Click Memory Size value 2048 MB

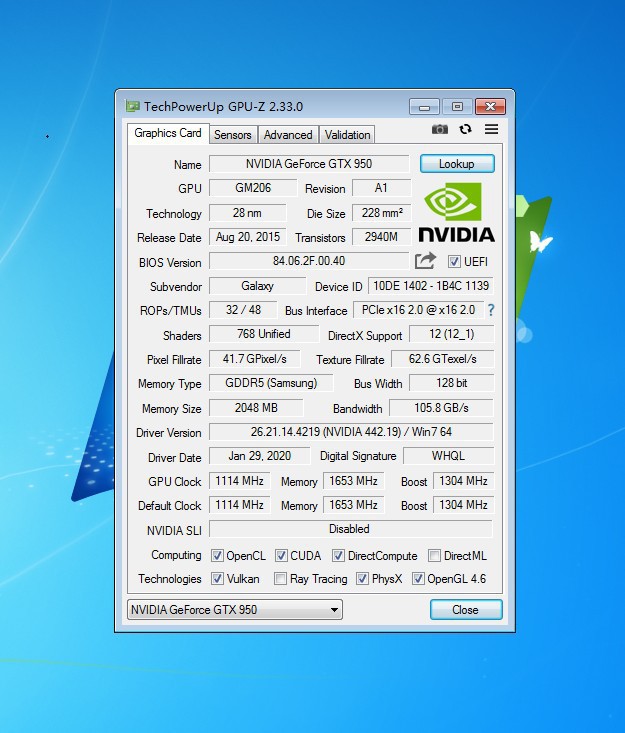point(256,408)
